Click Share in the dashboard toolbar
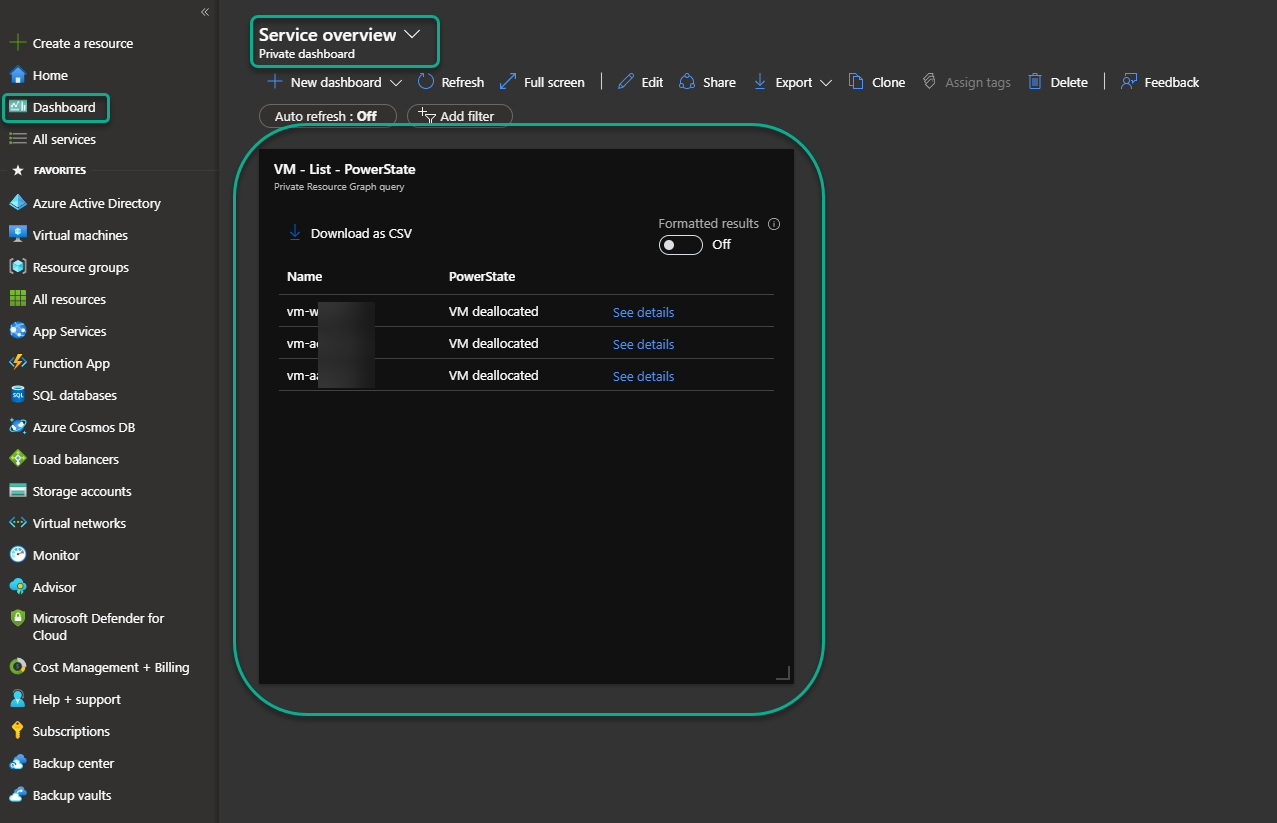This screenshot has height=823, width=1277. pos(707,82)
